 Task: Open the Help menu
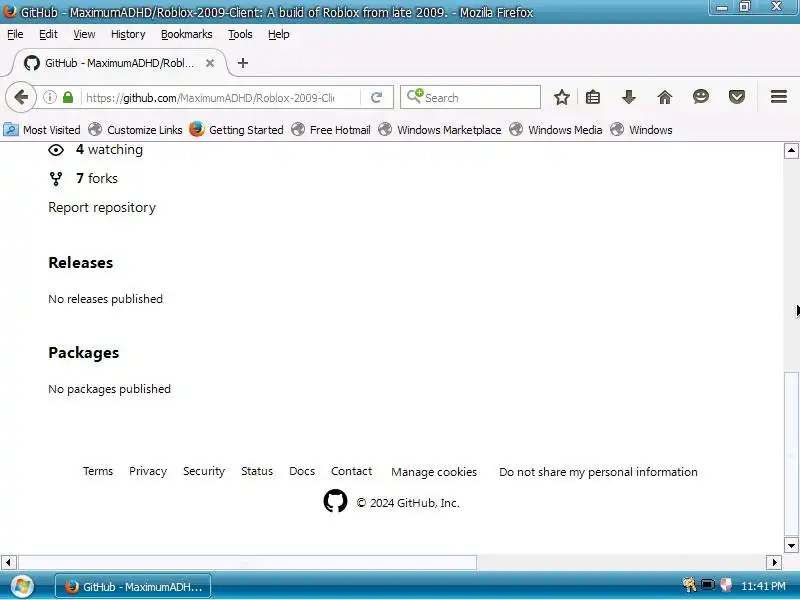pyautogui.click(x=279, y=34)
